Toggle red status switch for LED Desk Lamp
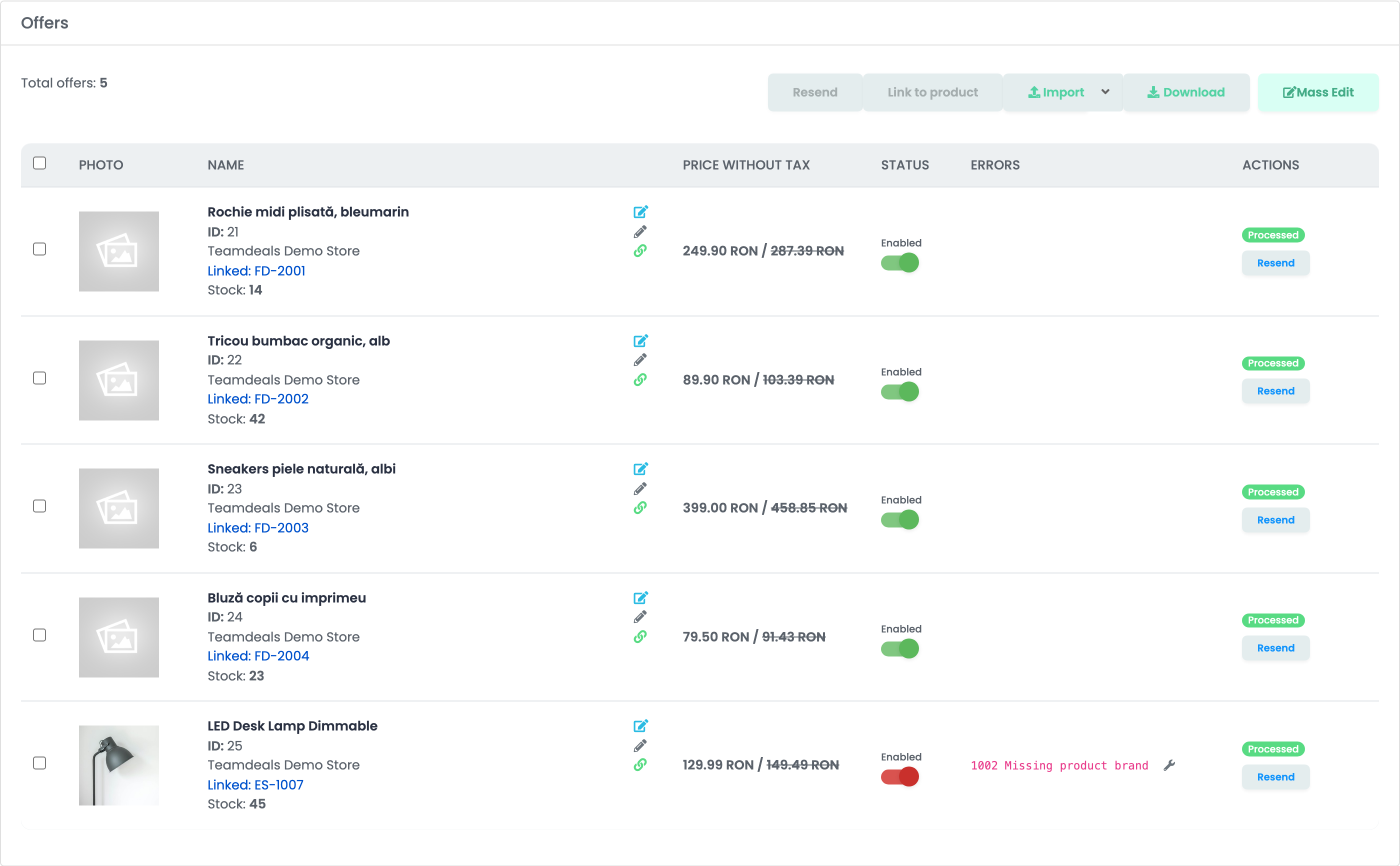This screenshot has height=866, width=1400. [899, 777]
